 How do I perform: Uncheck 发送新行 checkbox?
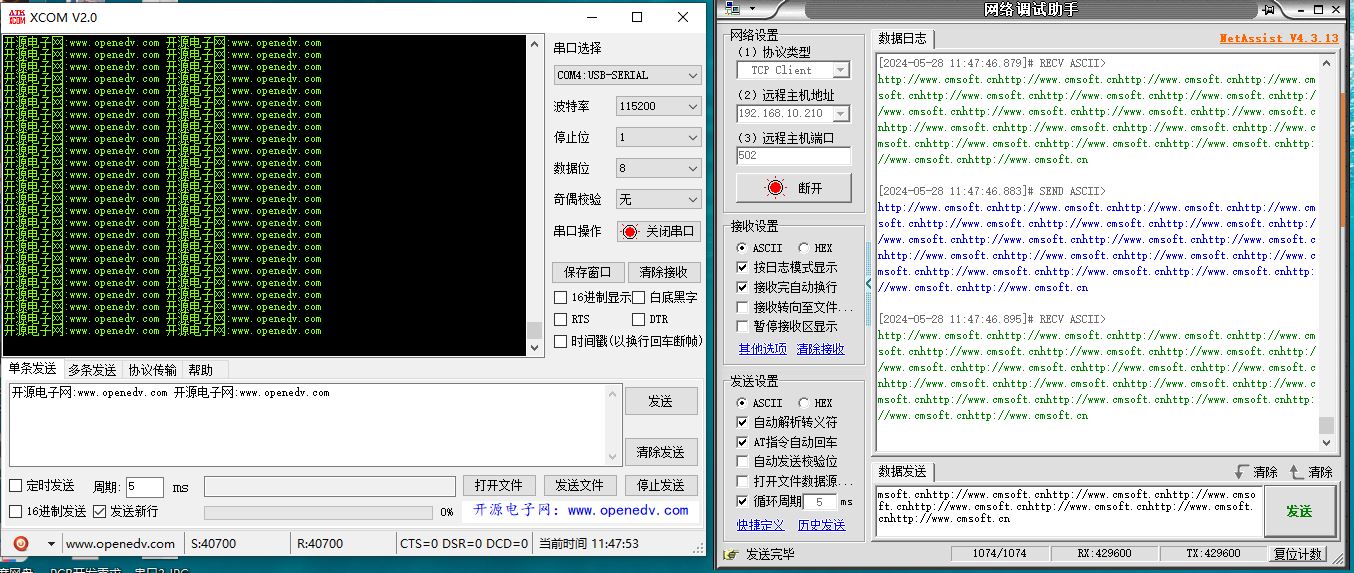click(99, 511)
